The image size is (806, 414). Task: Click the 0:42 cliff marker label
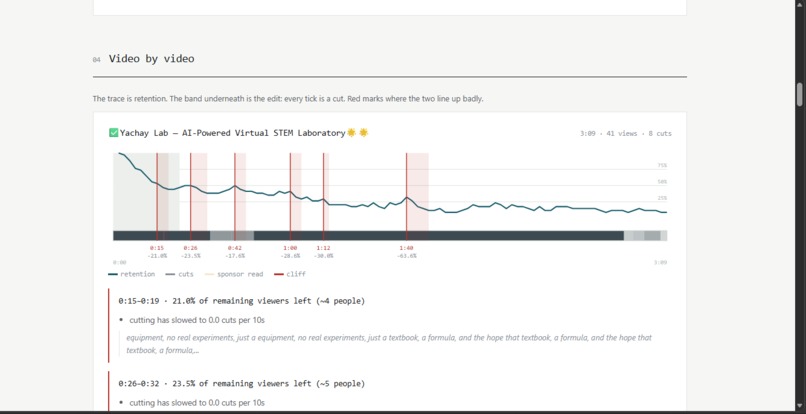point(235,248)
